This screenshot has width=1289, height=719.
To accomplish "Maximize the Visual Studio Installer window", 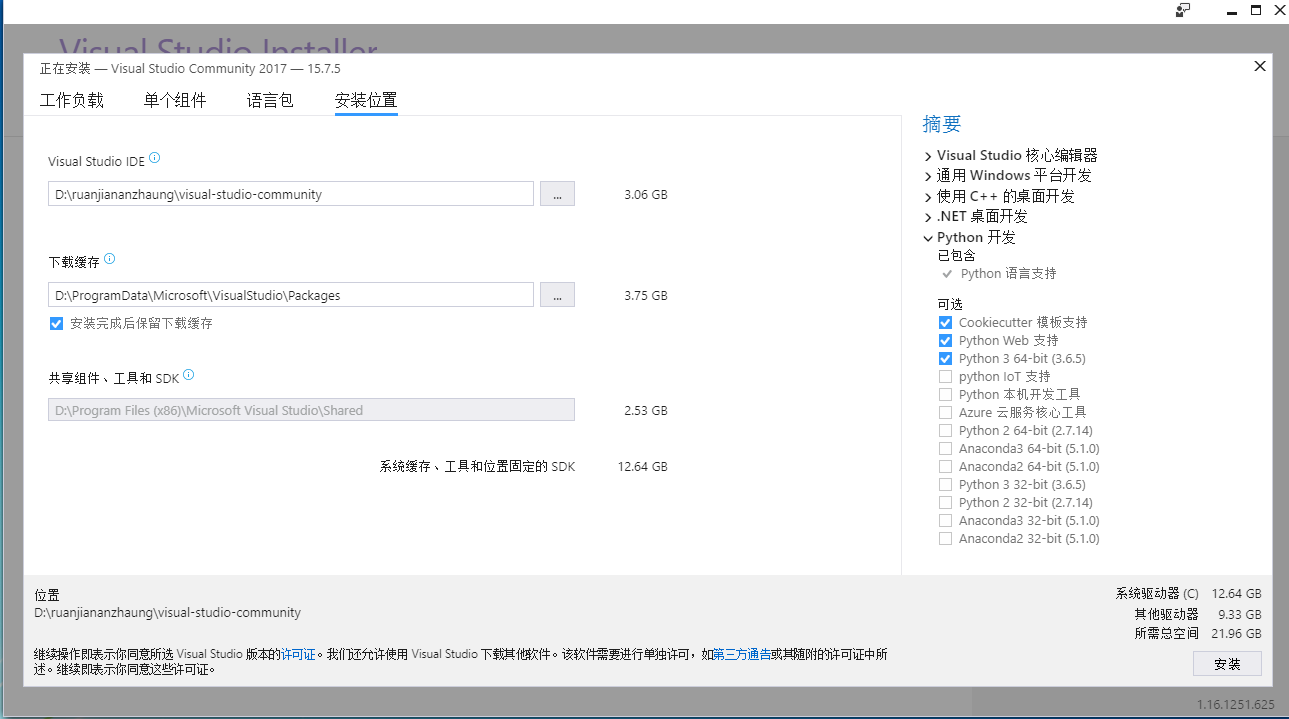I will click(x=1256, y=10).
